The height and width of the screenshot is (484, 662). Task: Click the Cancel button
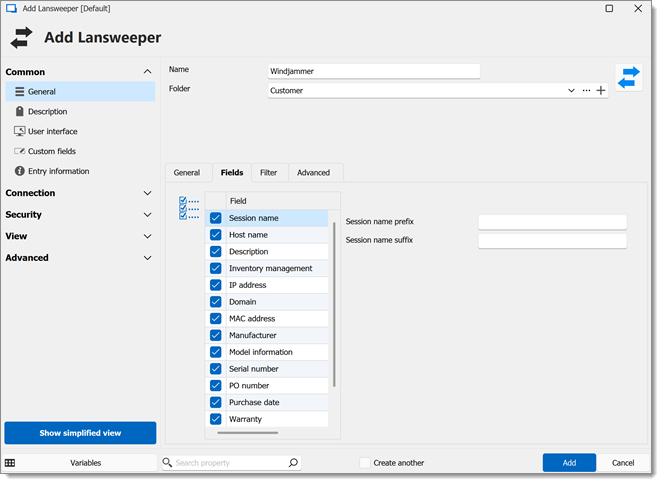[623, 463]
